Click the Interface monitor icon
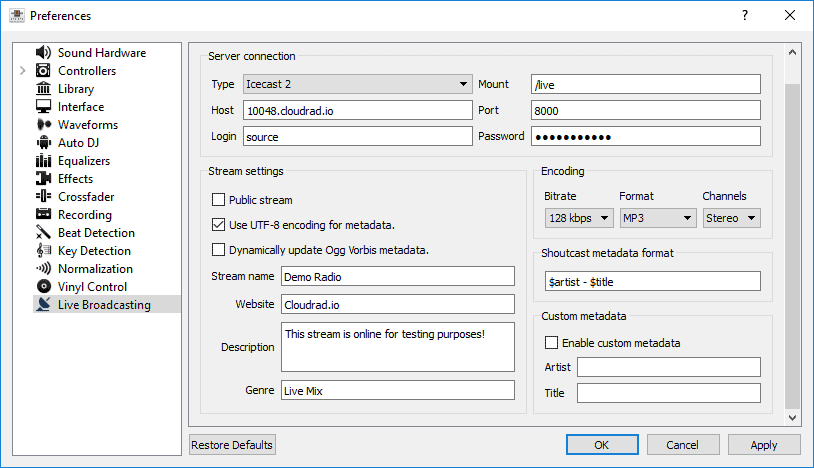The image size is (814, 468). pyautogui.click(x=43, y=106)
